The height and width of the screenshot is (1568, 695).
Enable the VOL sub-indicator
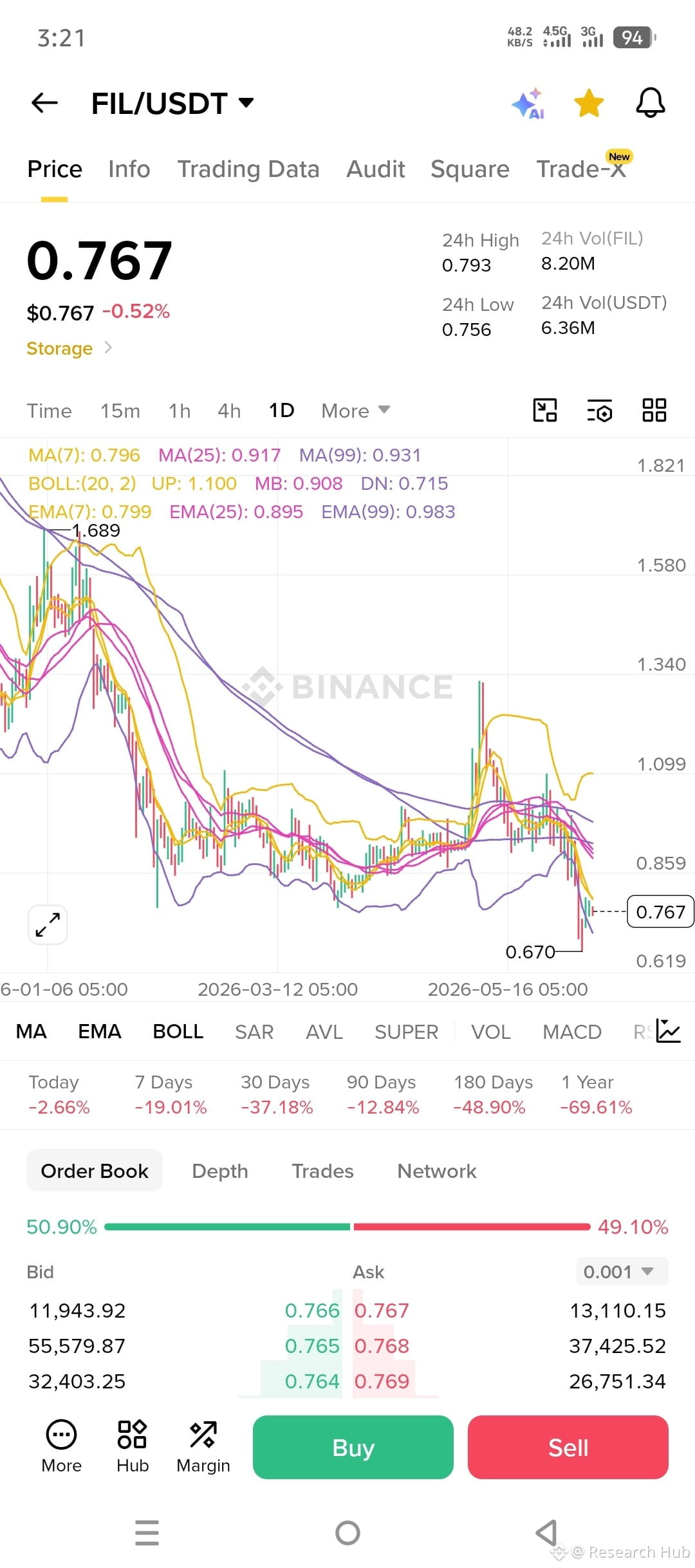491,1032
